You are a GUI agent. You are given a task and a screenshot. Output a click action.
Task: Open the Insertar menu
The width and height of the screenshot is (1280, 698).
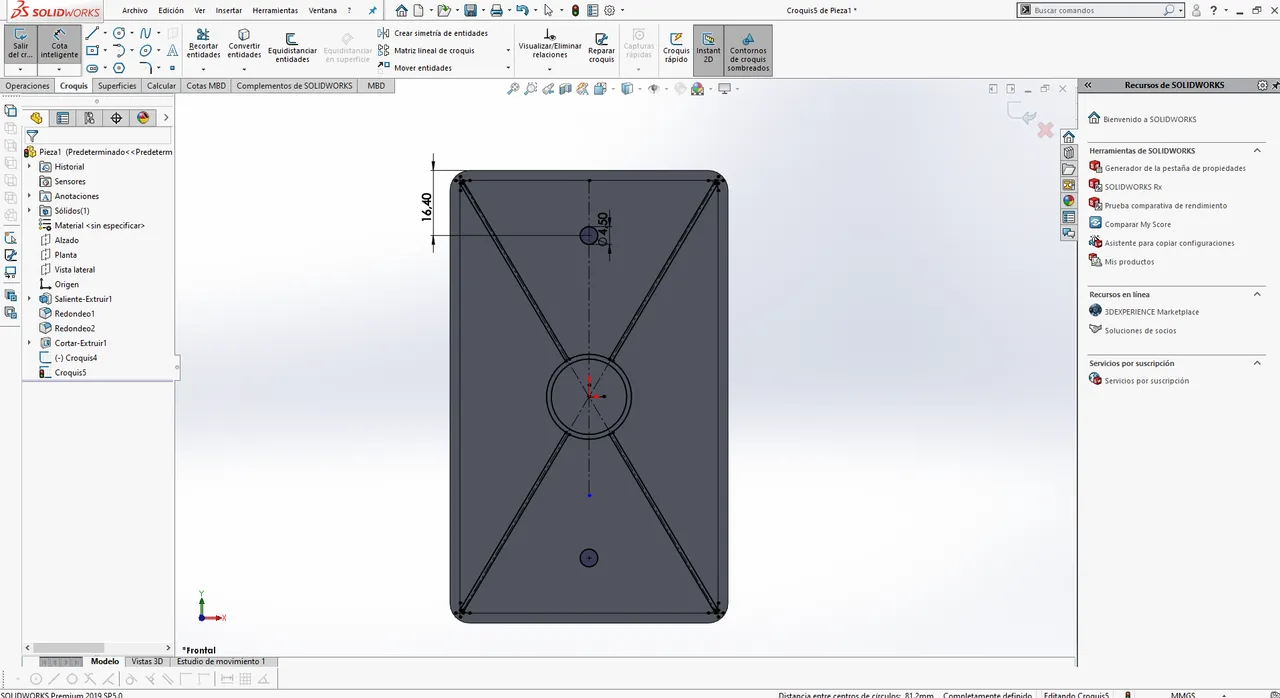pos(229,10)
